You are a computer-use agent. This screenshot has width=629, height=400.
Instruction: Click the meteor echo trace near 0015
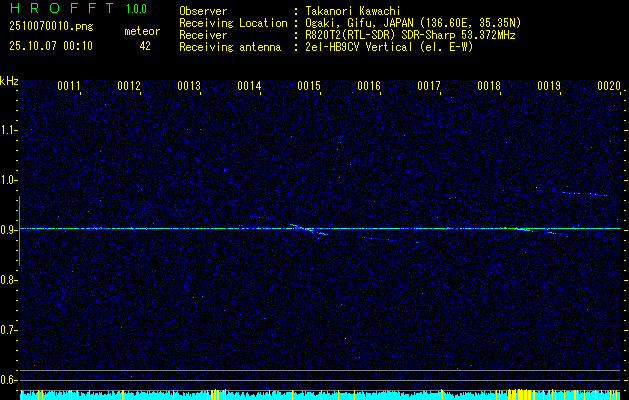(x=309, y=229)
